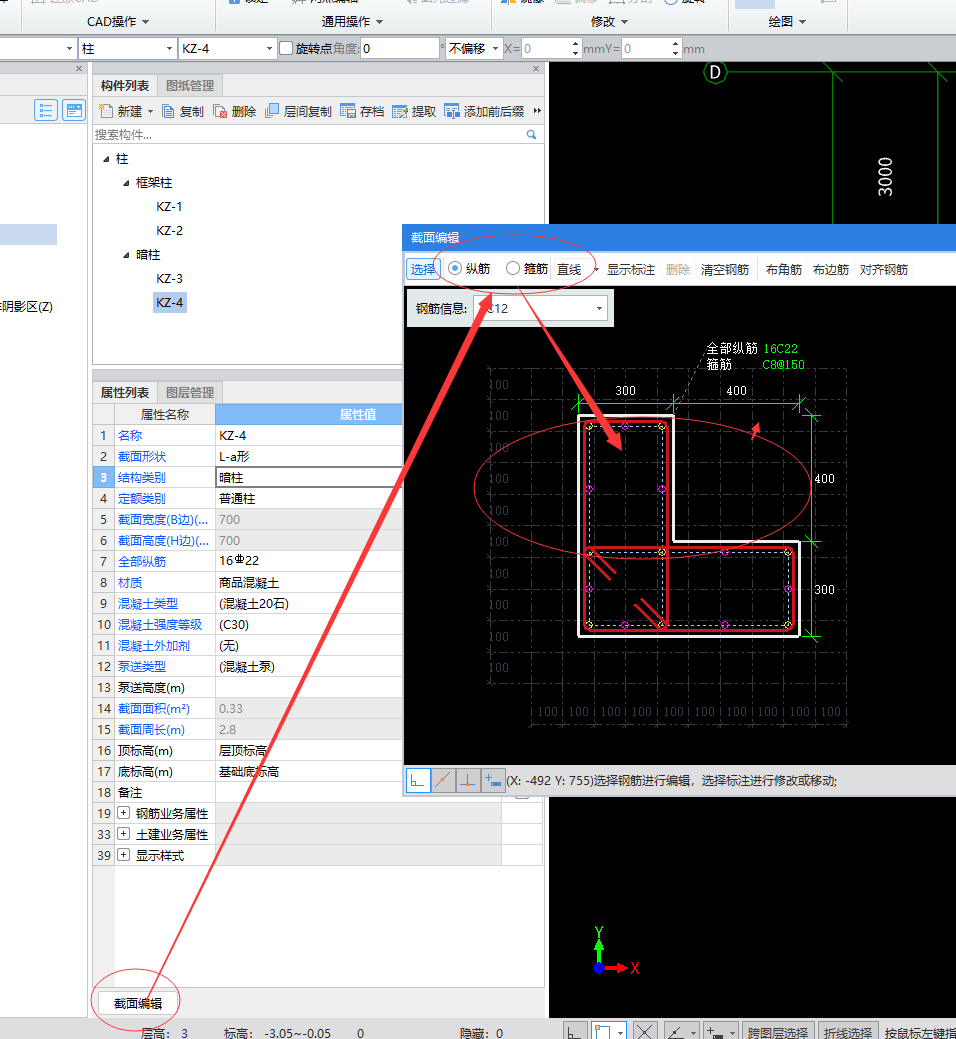
Task: Switch to the 构件列表 tab
Action: coord(125,85)
